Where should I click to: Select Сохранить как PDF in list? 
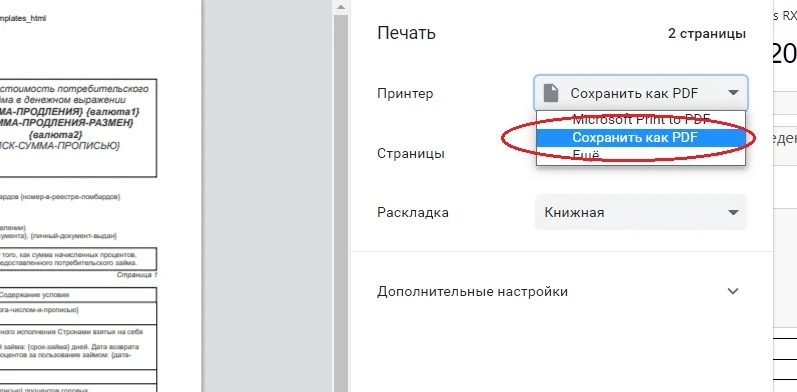point(640,138)
